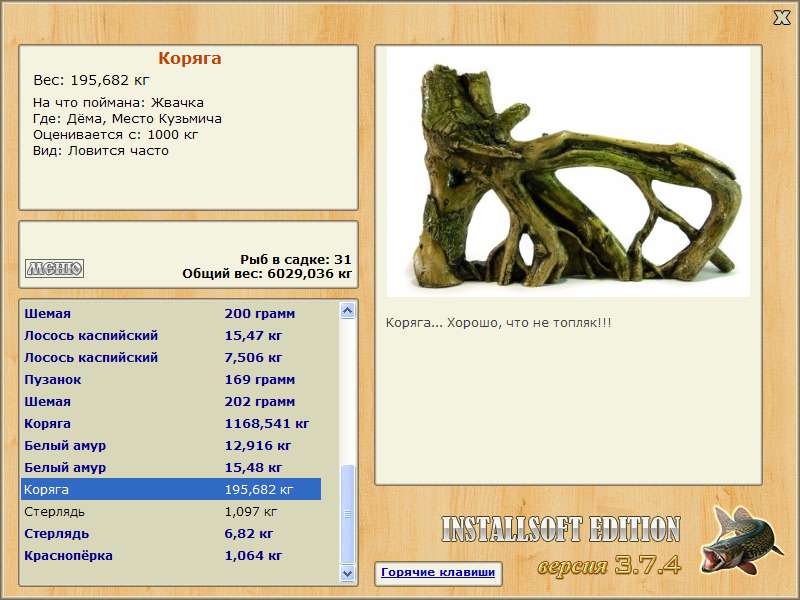The image size is (800, 600).
Task: Click the driftwood snag picture
Action: coord(568,172)
